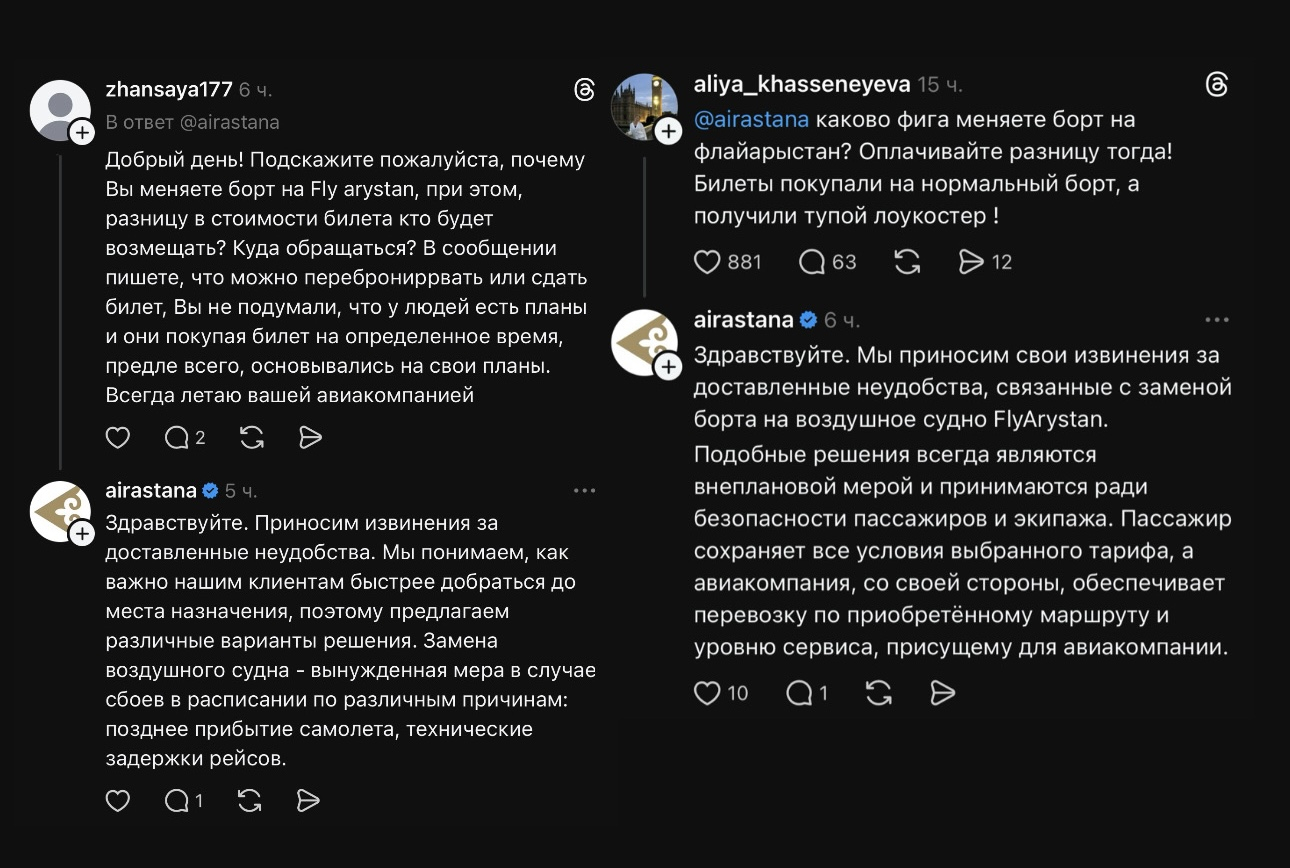
Task: Click the share icon under aliya_khasseneyeva's post
Action: coord(970,261)
